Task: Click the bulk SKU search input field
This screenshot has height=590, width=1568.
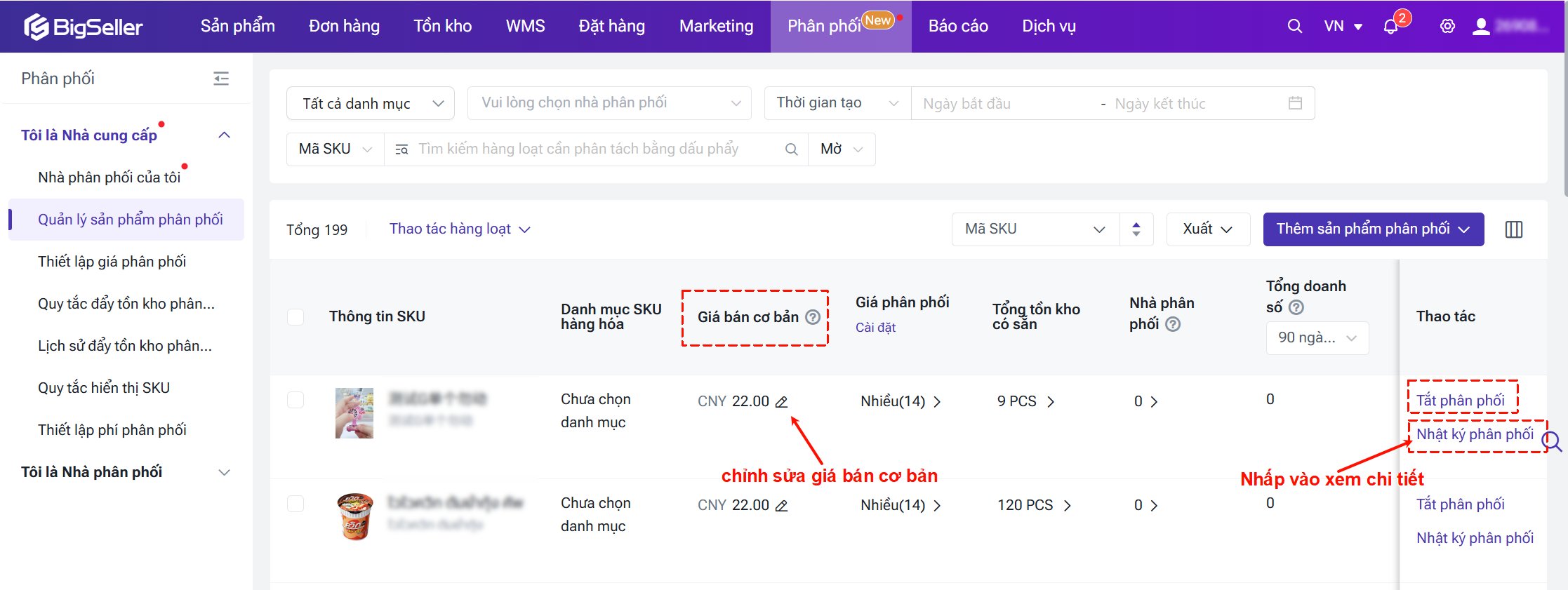Action: (x=597, y=149)
